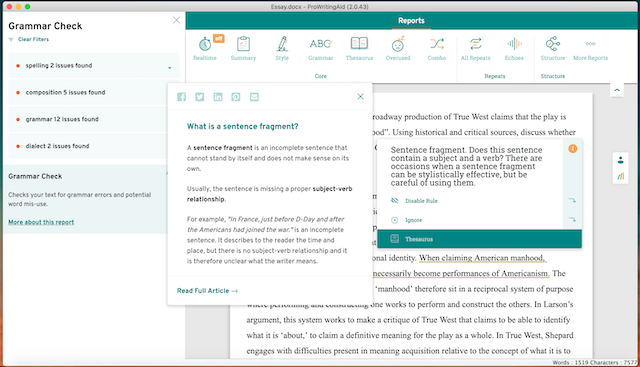
Task: Choose Ignore in suggestion popup
Action: (x=413, y=220)
